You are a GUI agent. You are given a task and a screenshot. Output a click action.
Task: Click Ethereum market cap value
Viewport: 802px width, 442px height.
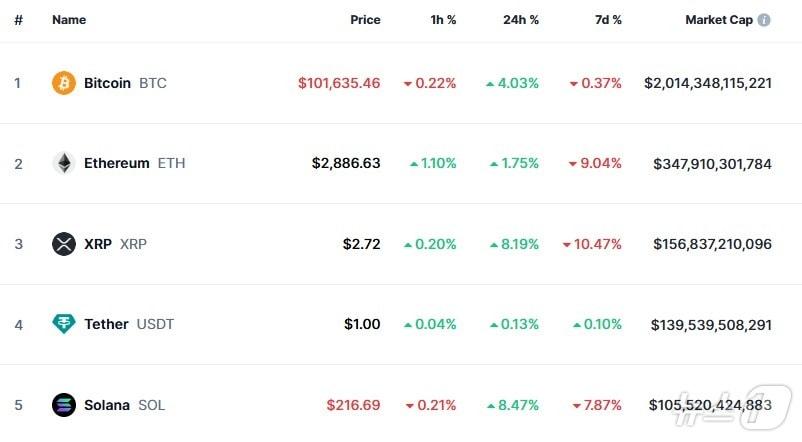[712, 163]
